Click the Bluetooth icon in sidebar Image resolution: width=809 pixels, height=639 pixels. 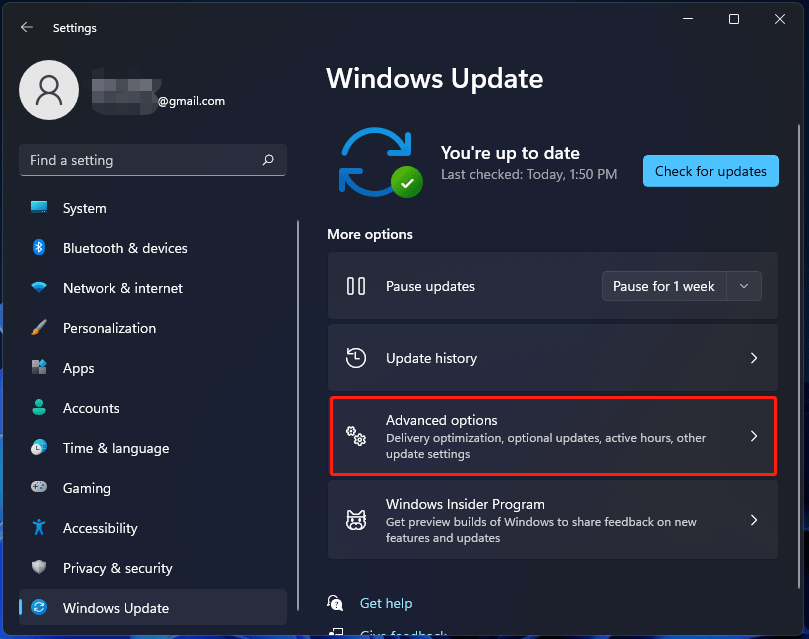pos(39,248)
